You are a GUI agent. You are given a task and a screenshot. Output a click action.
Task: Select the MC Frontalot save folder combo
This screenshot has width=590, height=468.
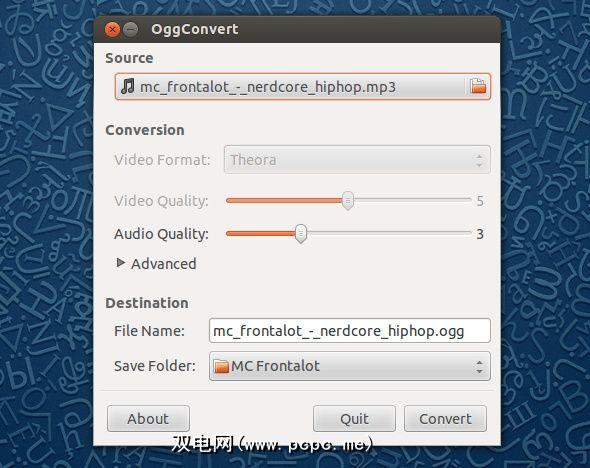tap(350, 366)
